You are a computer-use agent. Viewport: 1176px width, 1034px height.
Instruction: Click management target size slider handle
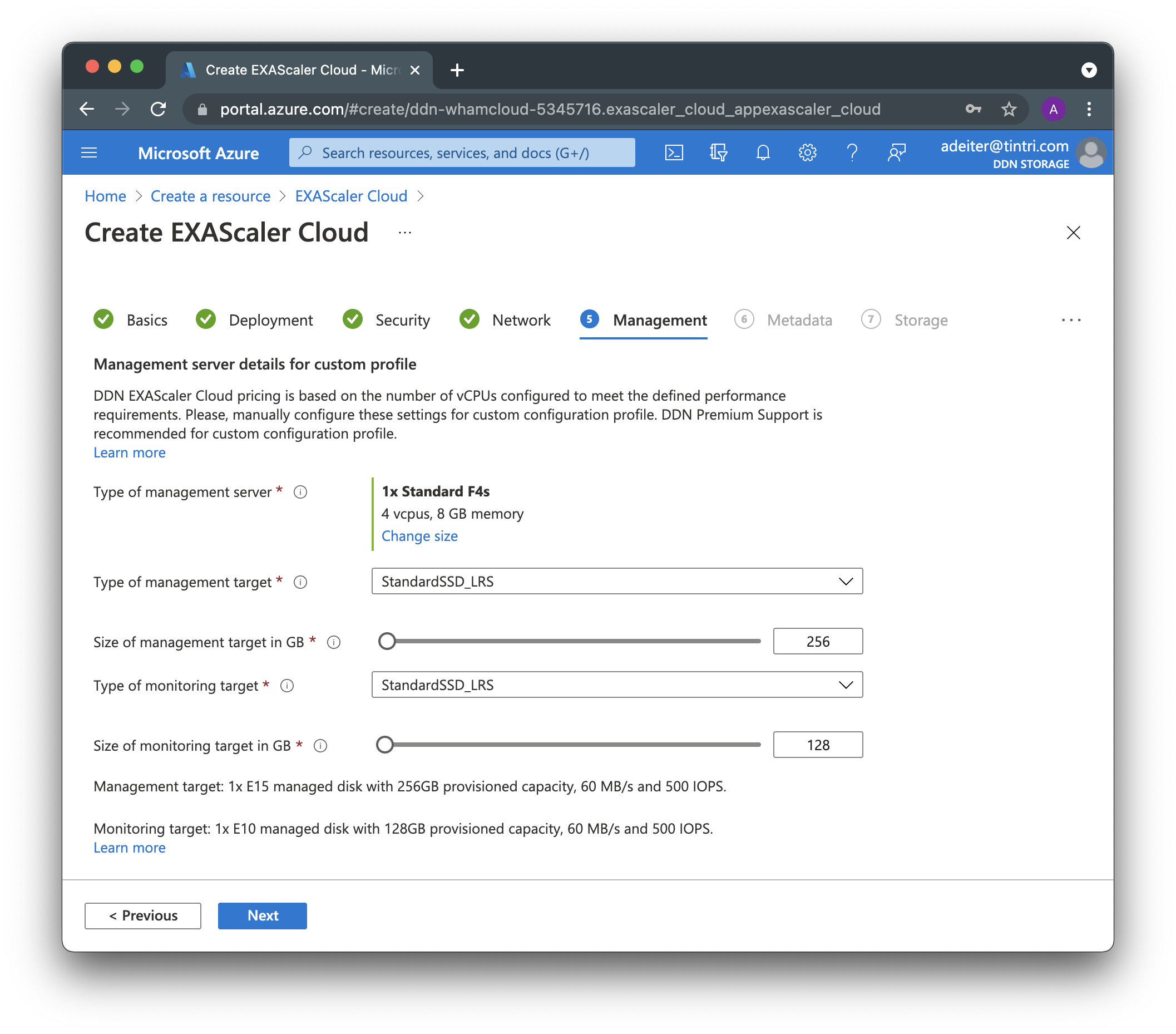[x=387, y=641]
